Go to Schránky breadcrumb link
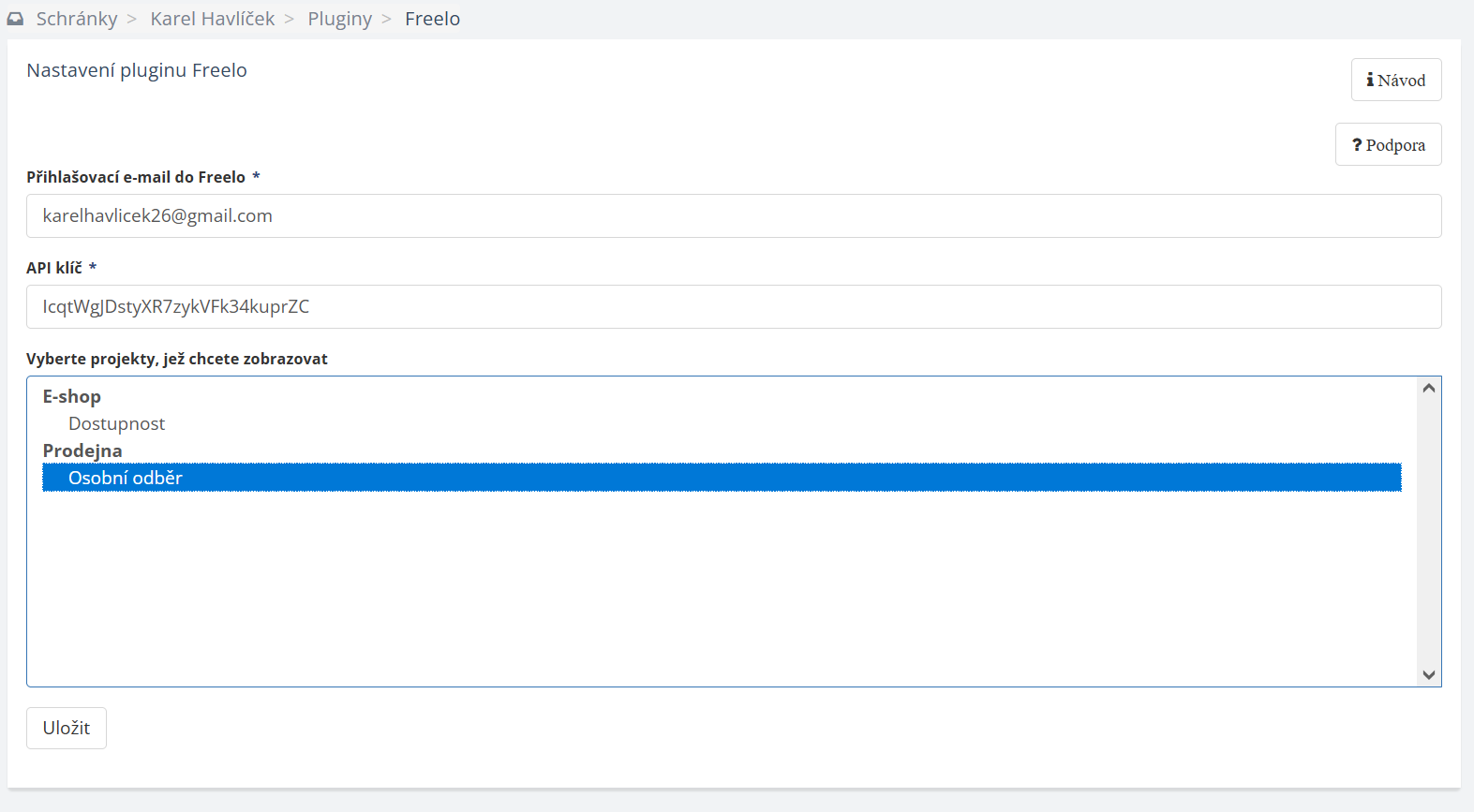Screen dimensions: 1474x812 77,19
